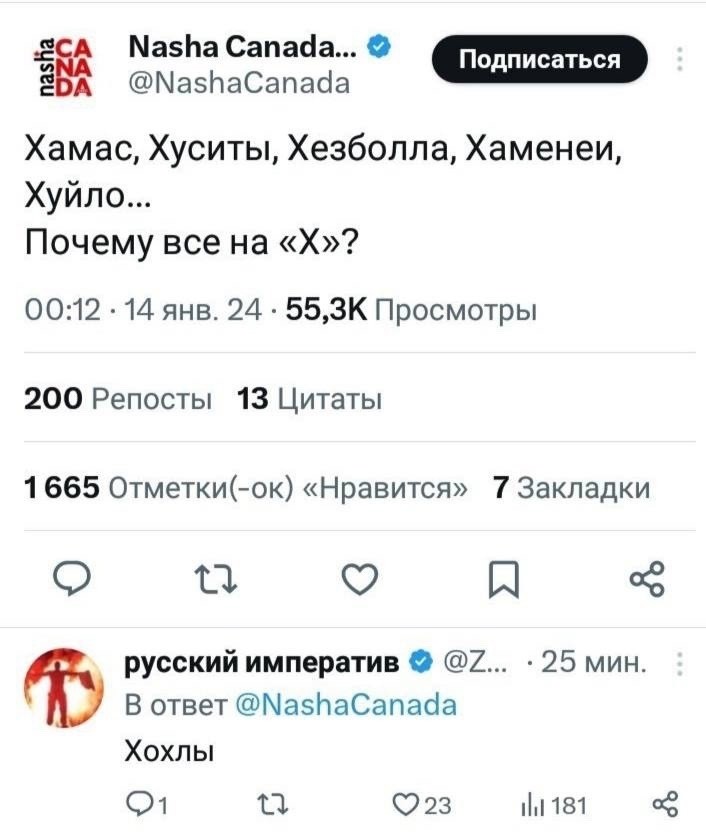View the 200 Репосты list

tap(116, 401)
